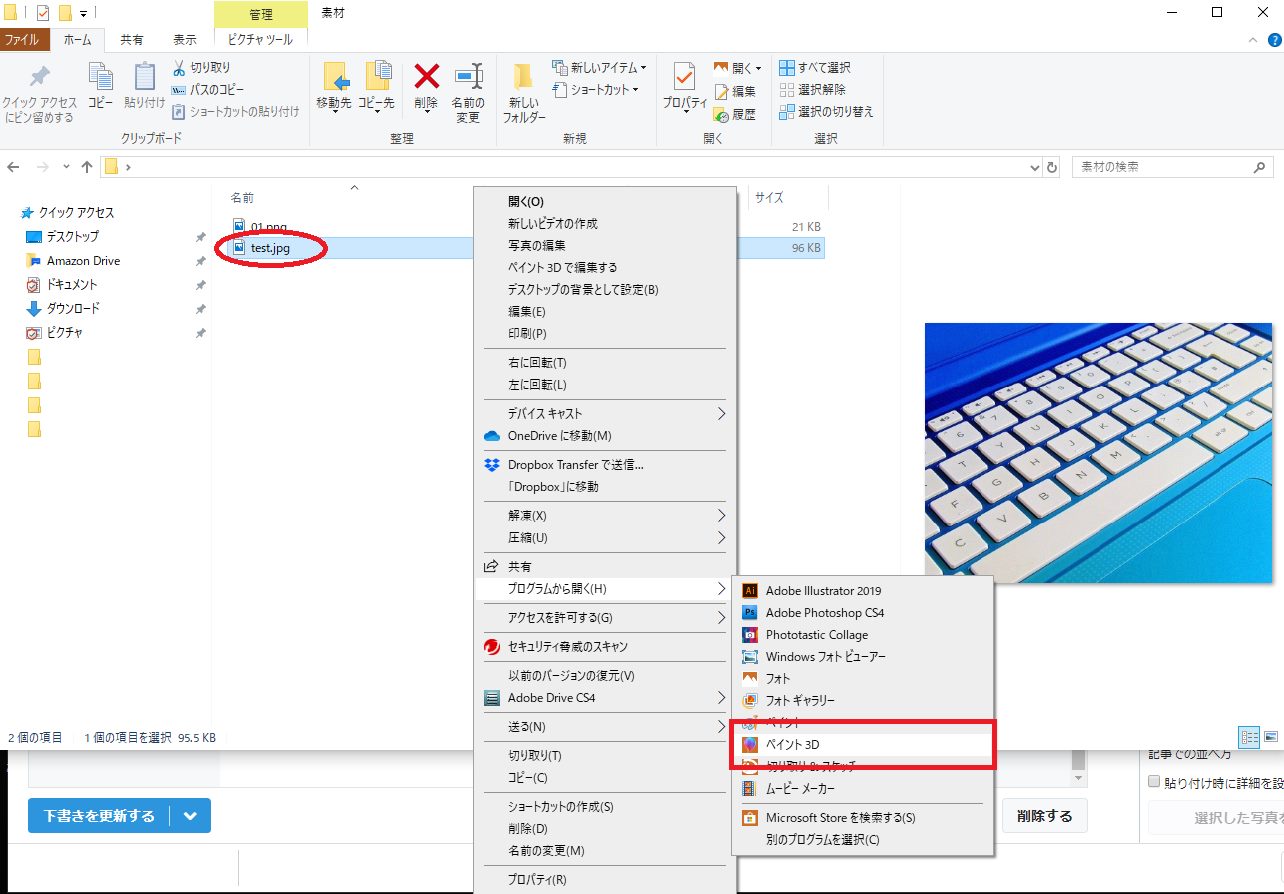Enable 貼り付け時に詳細を設定 checkbox
The height and width of the screenshot is (894, 1284).
coord(1152,781)
